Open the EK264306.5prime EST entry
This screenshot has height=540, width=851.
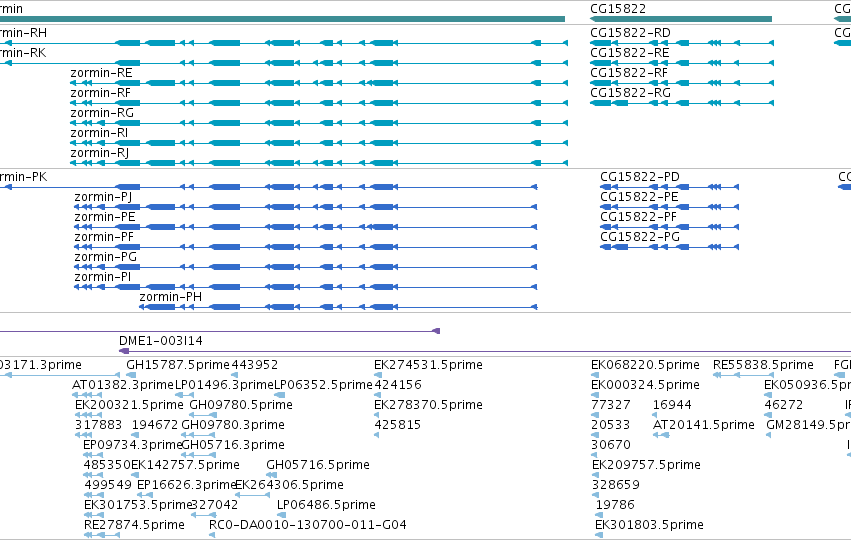(289, 485)
